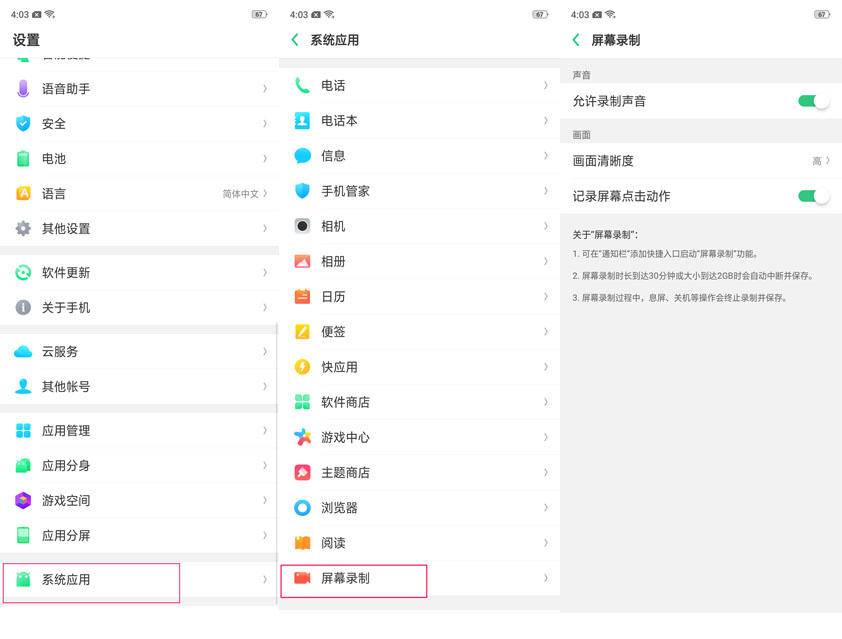Screen dimensions: 842x639
Task: Open the 屏幕录制 entry label
Action: 345,578
